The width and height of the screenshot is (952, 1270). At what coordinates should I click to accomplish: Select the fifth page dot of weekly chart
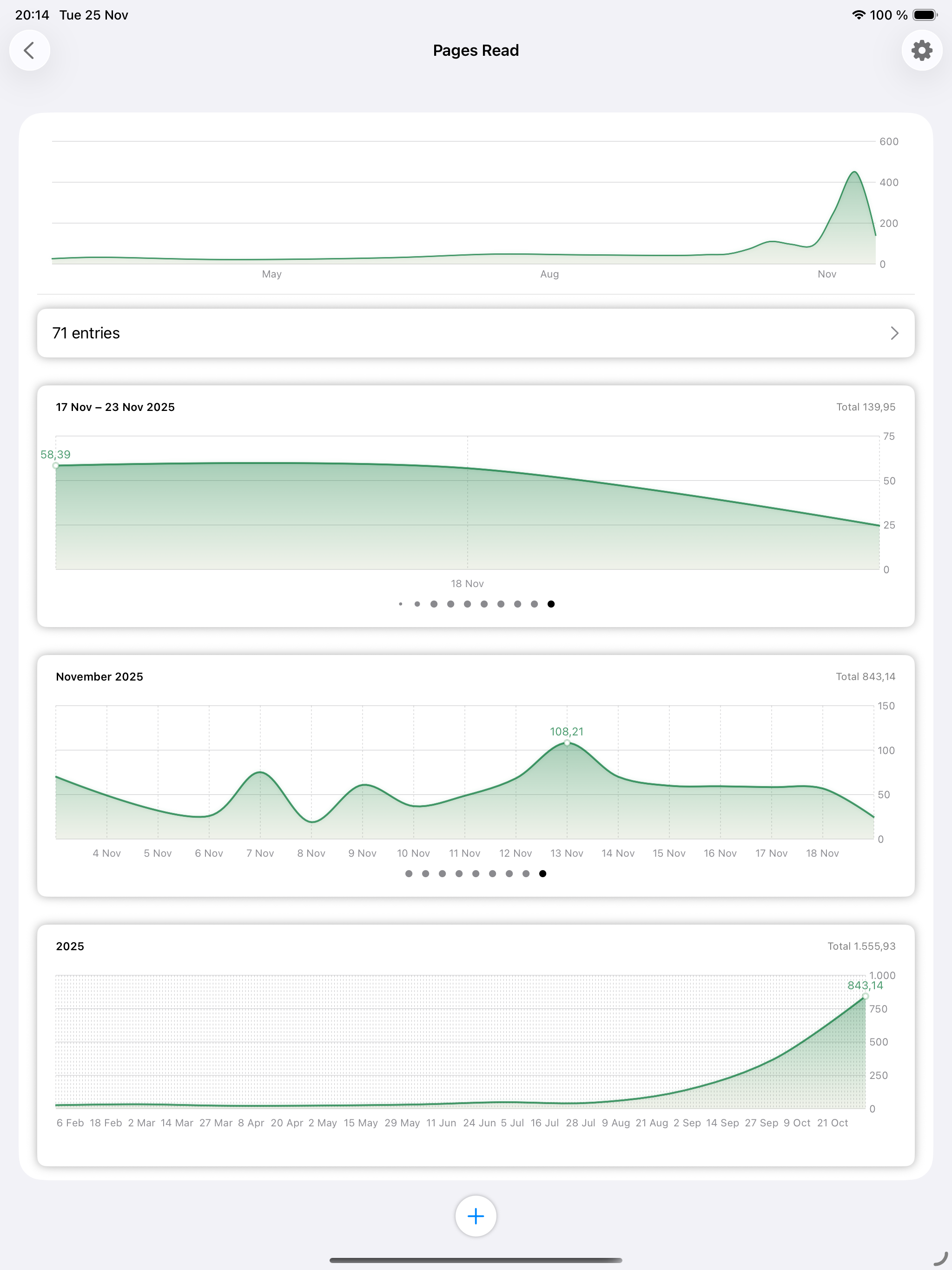[467, 604]
